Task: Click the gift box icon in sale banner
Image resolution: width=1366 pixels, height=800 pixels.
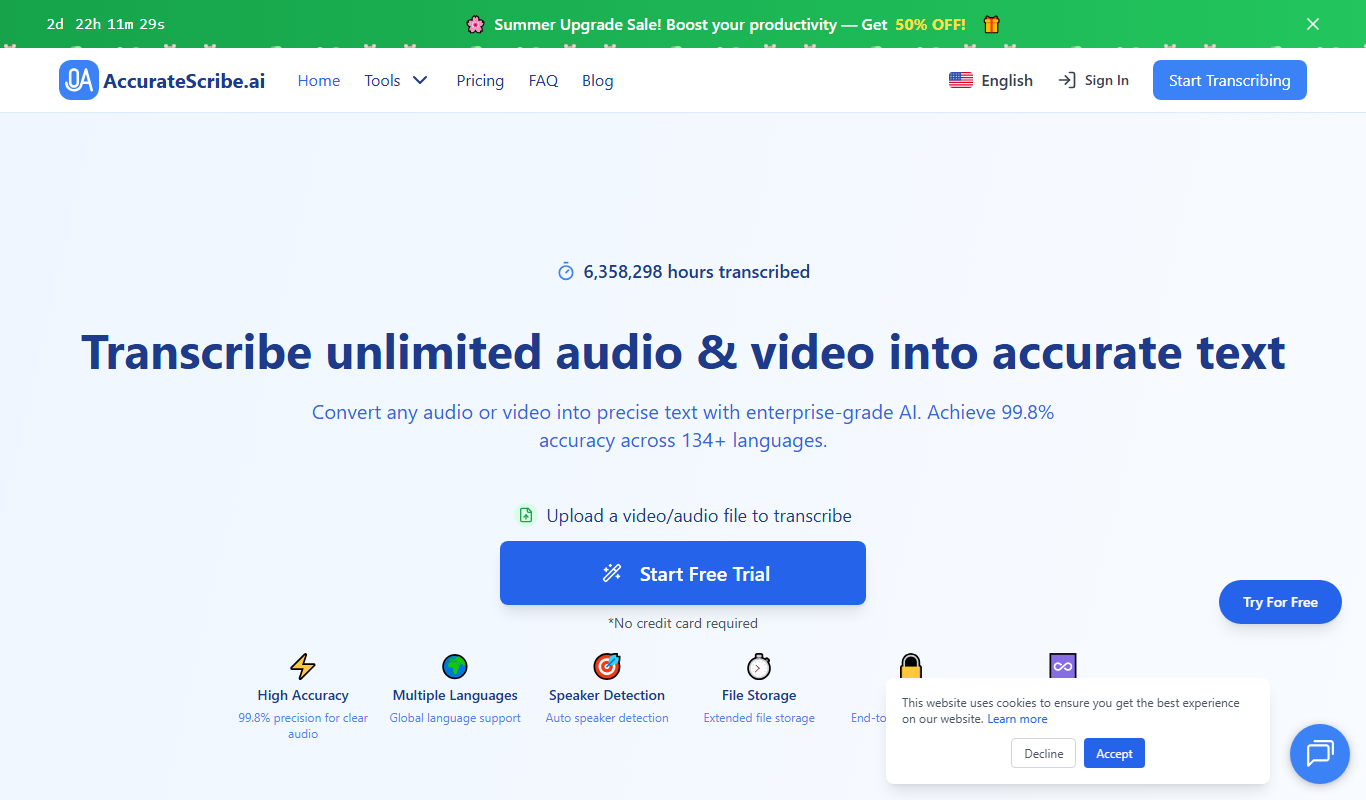Action: tap(991, 24)
